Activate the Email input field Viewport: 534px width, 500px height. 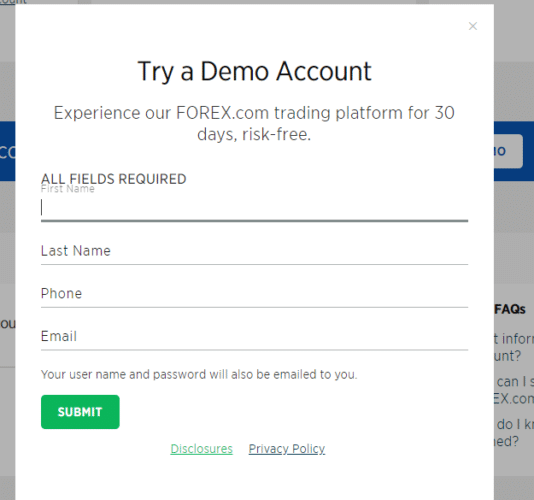[x=254, y=337]
